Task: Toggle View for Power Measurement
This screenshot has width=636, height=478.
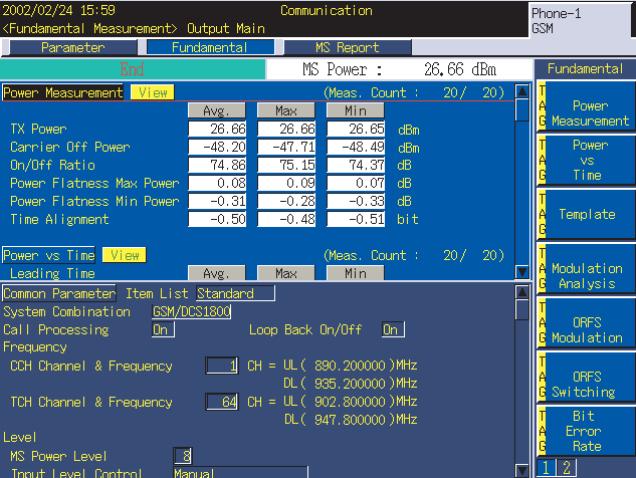Action: (153, 93)
